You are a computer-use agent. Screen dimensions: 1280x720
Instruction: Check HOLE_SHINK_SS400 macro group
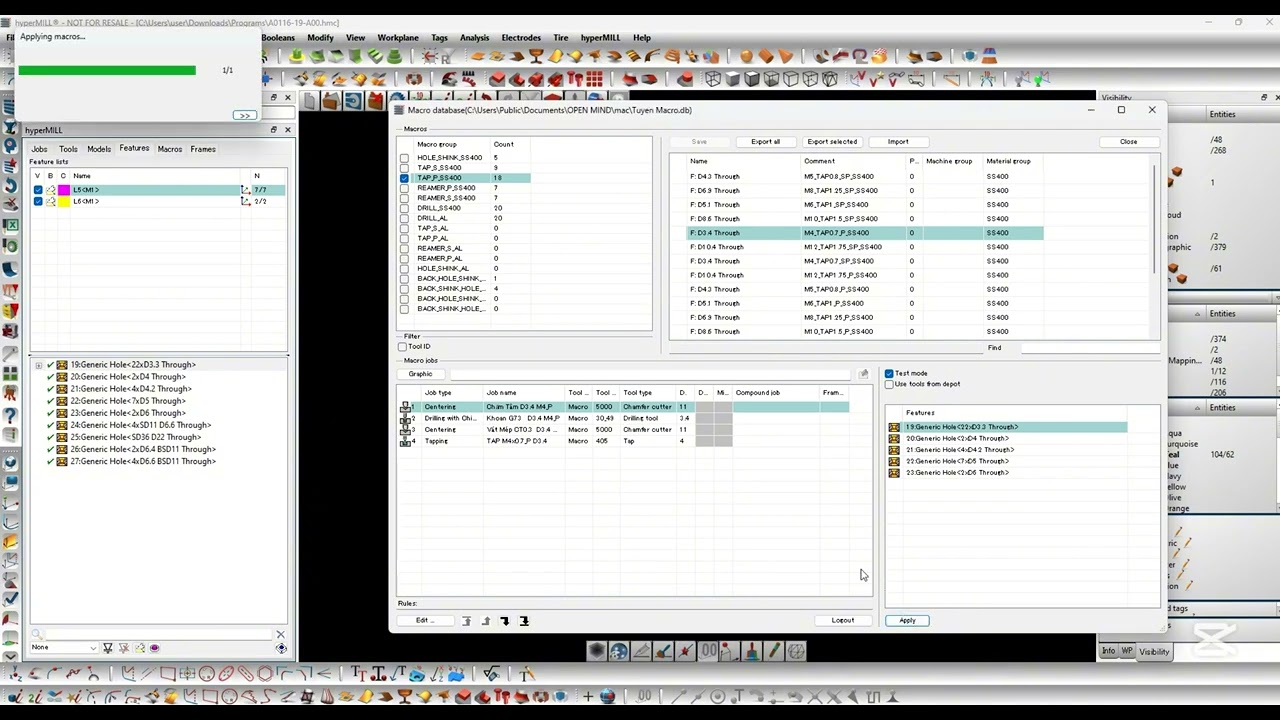[x=404, y=158]
